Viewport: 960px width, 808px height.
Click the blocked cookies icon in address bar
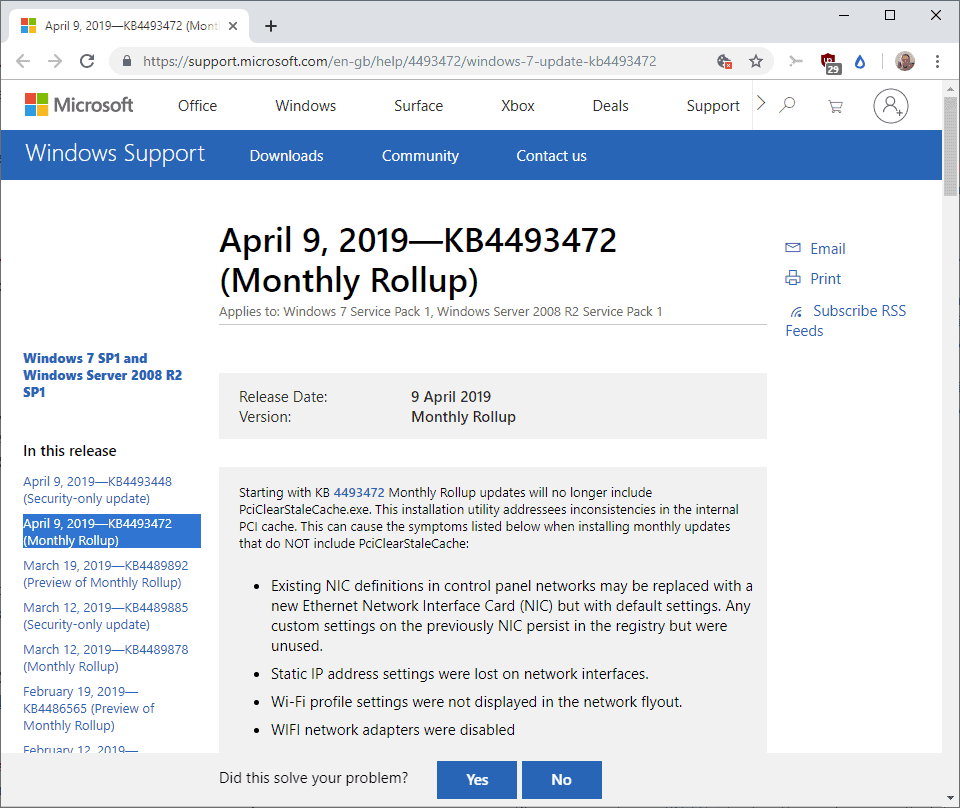[x=724, y=61]
